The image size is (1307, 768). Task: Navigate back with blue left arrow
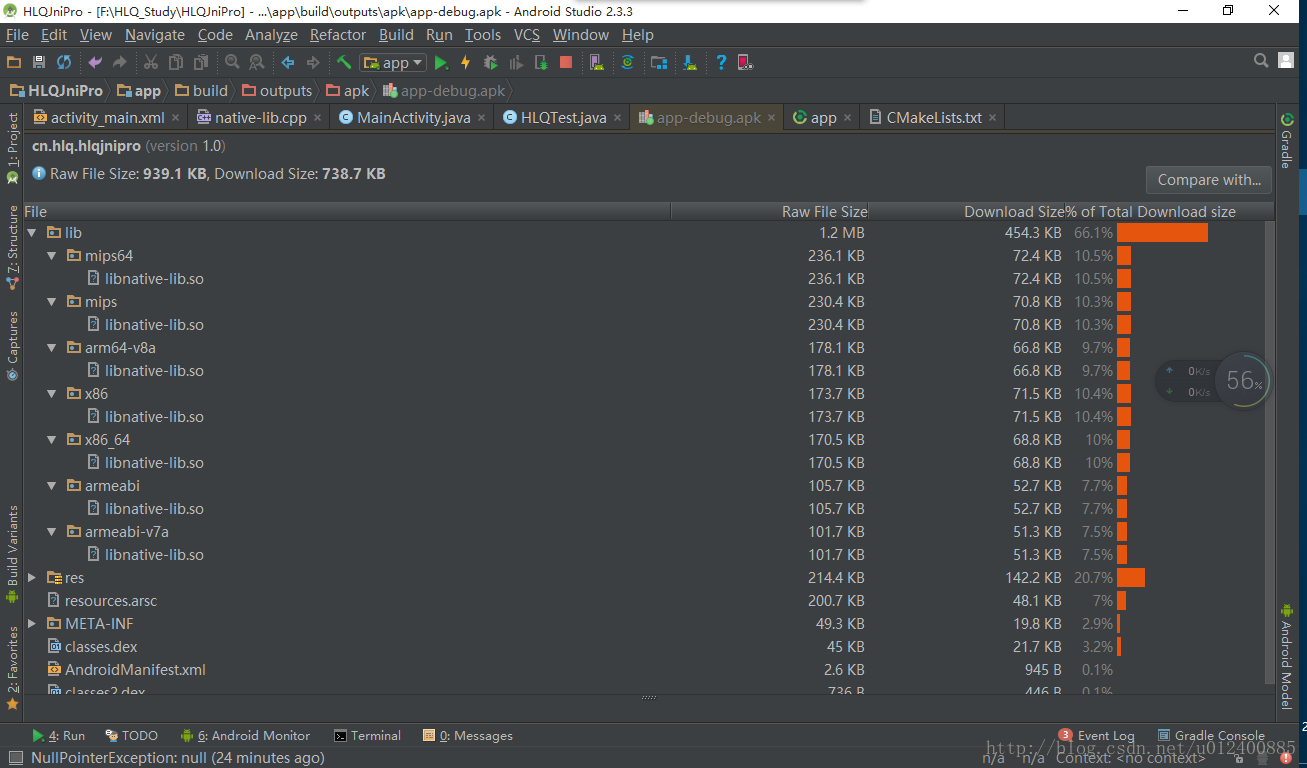[288, 62]
